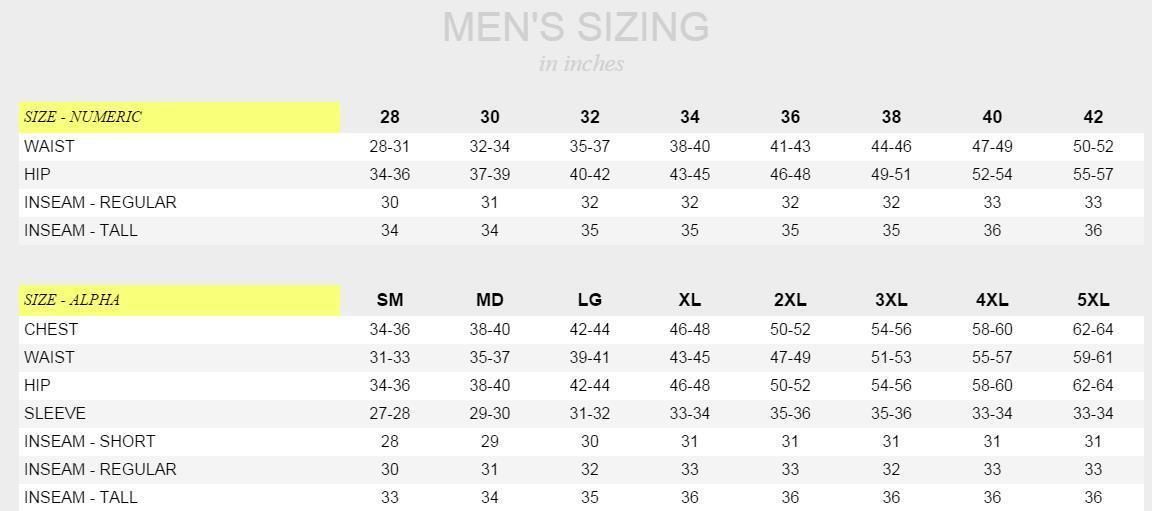1152x511 pixels.
Task: Click the 28-31 waist value for size 28
Action: pyautogui.click(x=389, y=147)
